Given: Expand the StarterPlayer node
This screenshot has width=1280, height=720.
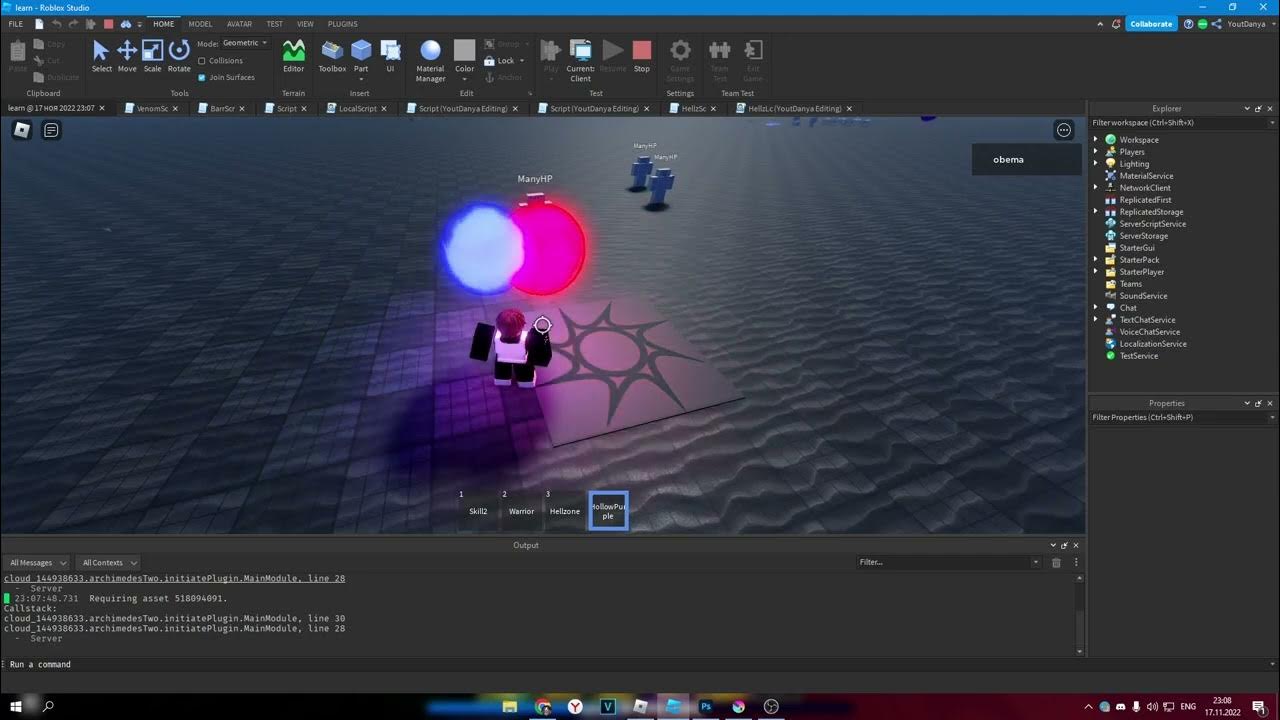Looking at the screenshot, I should click(1096, 272).
